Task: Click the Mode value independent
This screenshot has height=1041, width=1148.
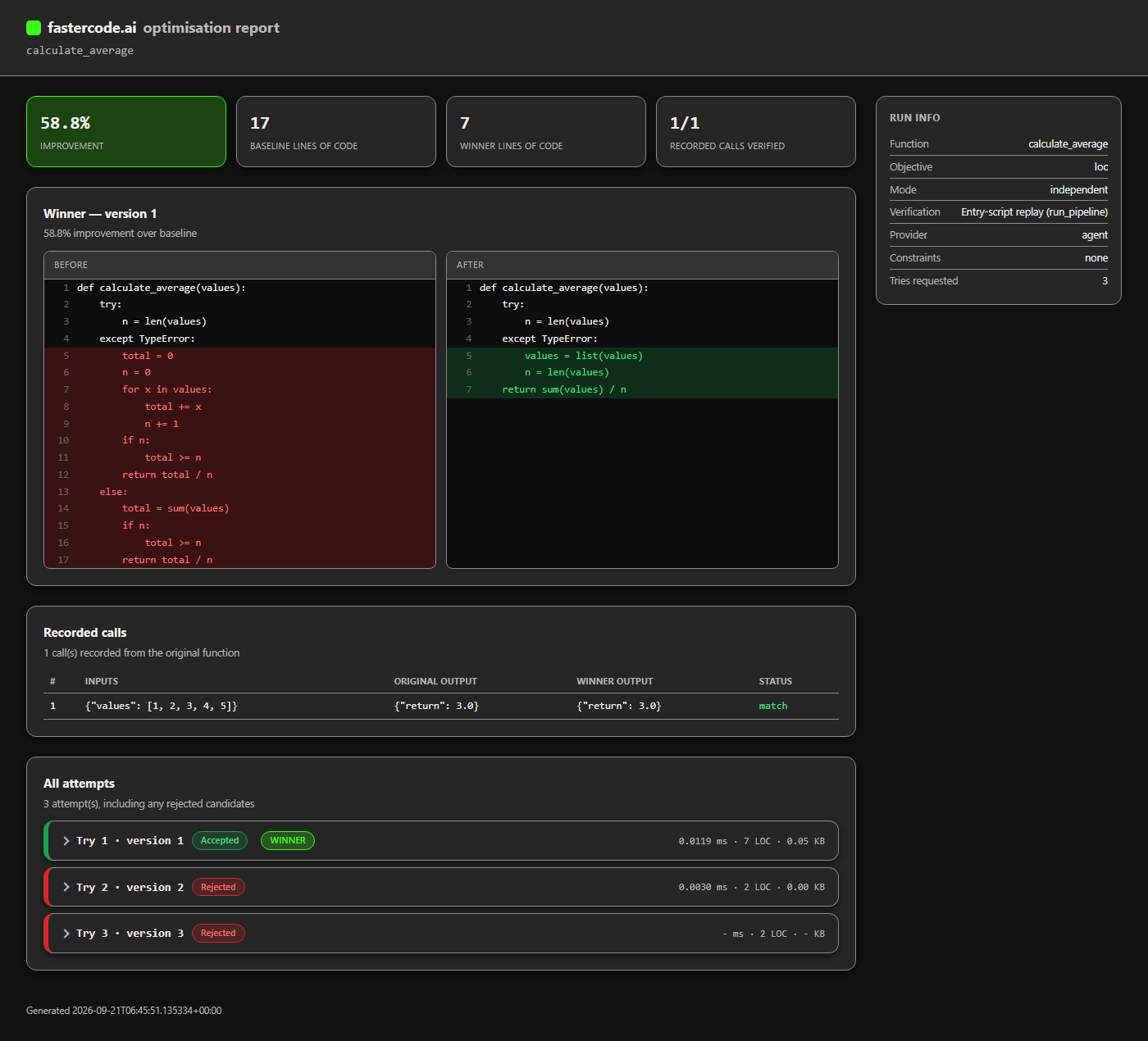Action: tap(1078, 189)
